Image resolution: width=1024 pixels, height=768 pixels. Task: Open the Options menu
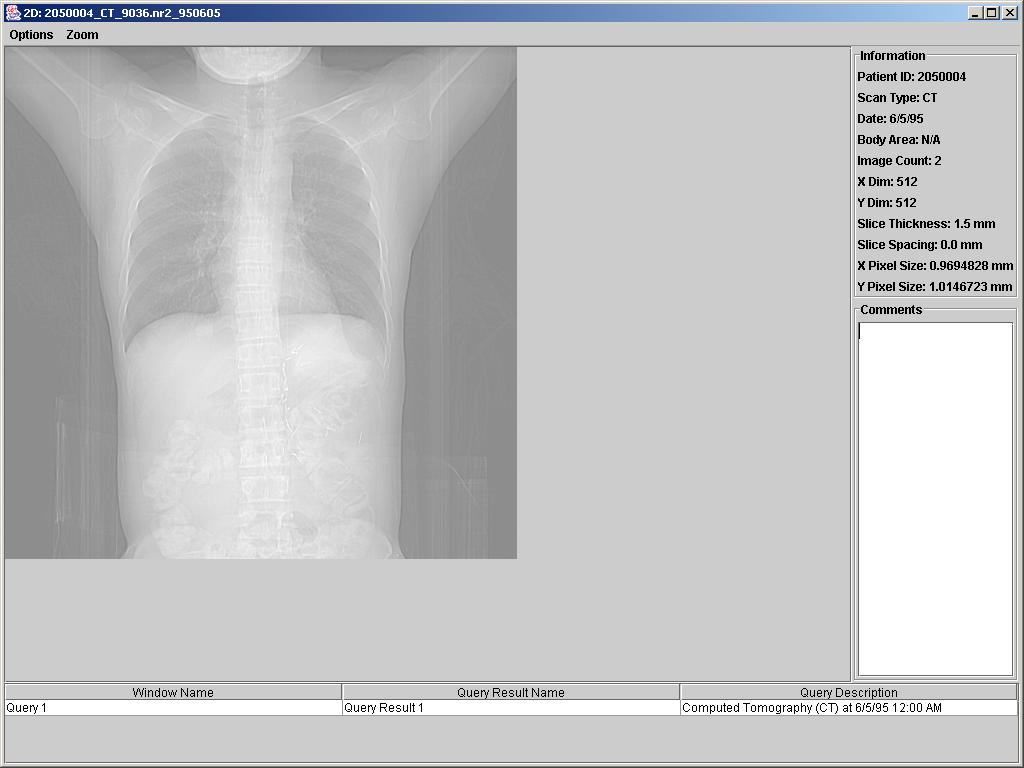point(31,35)
